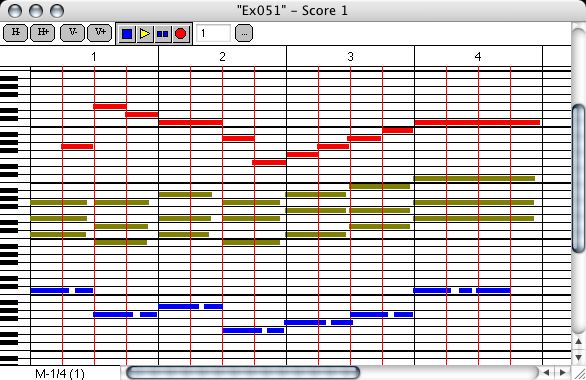This screenshot has width=586, height=380.
Task: Start recording with the red circle button
Action: click(181, 34)
